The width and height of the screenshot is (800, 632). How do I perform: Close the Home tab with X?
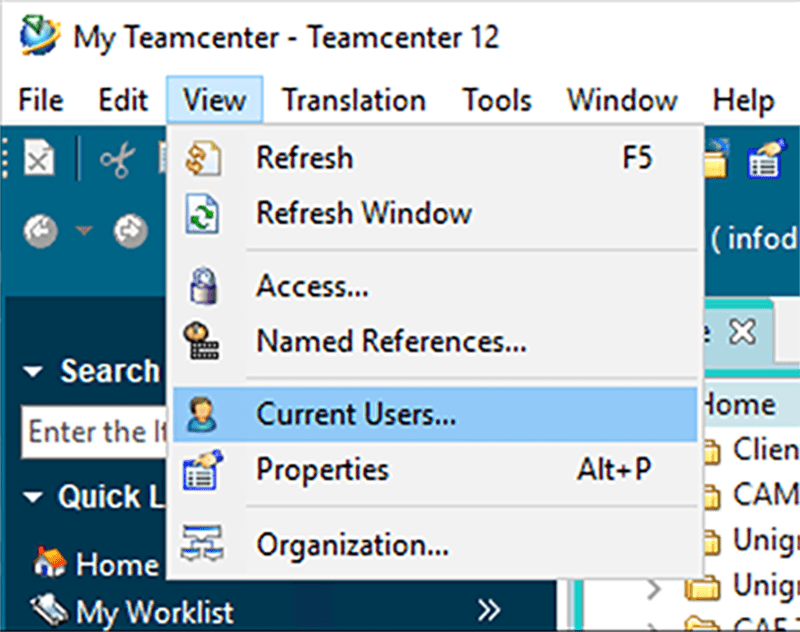pyautogui.click(x=742, y=332)
